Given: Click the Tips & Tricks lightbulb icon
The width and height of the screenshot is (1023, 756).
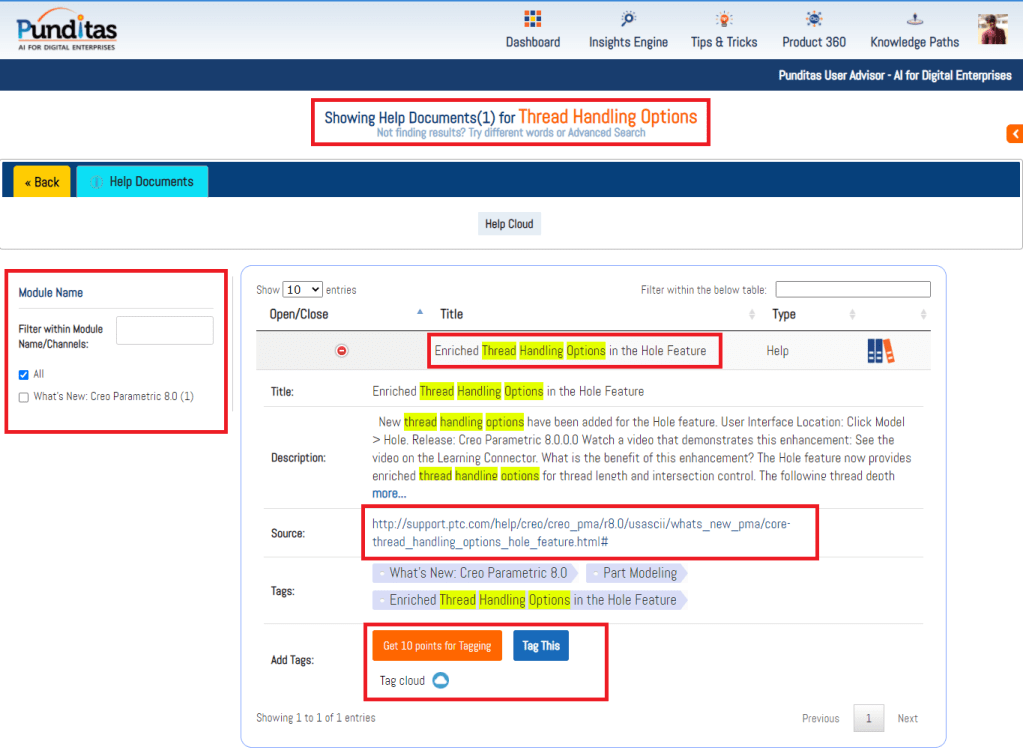Looking at the screenshot, I should 723,19.
